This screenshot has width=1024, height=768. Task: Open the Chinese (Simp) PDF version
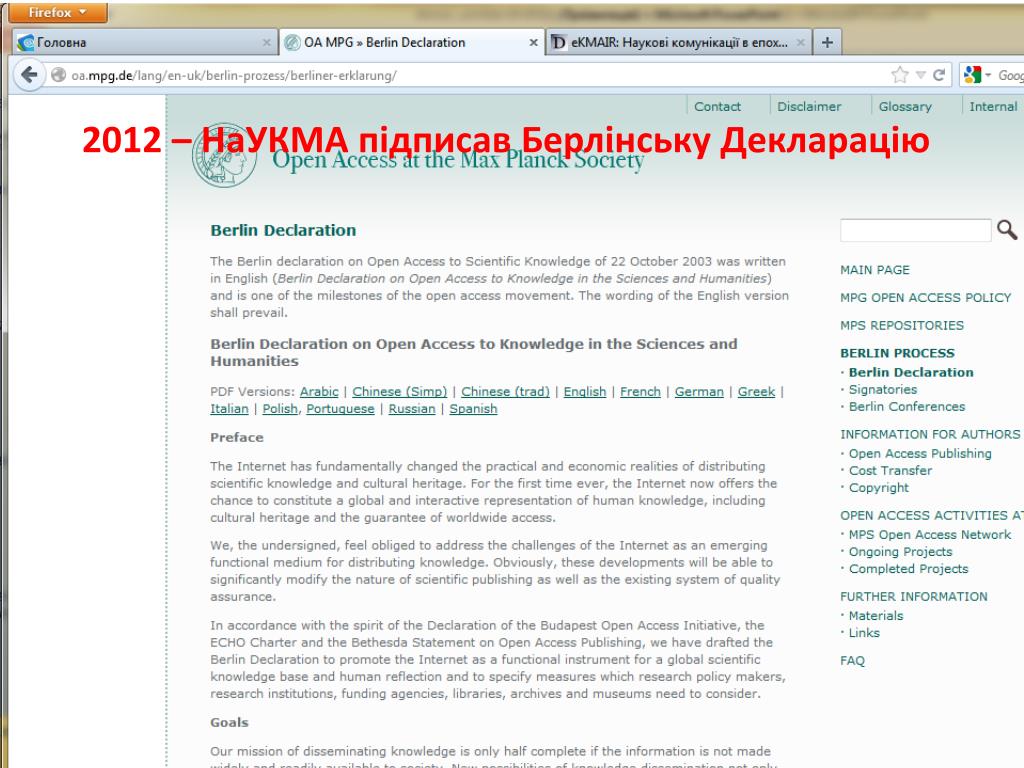pos(400,392)
